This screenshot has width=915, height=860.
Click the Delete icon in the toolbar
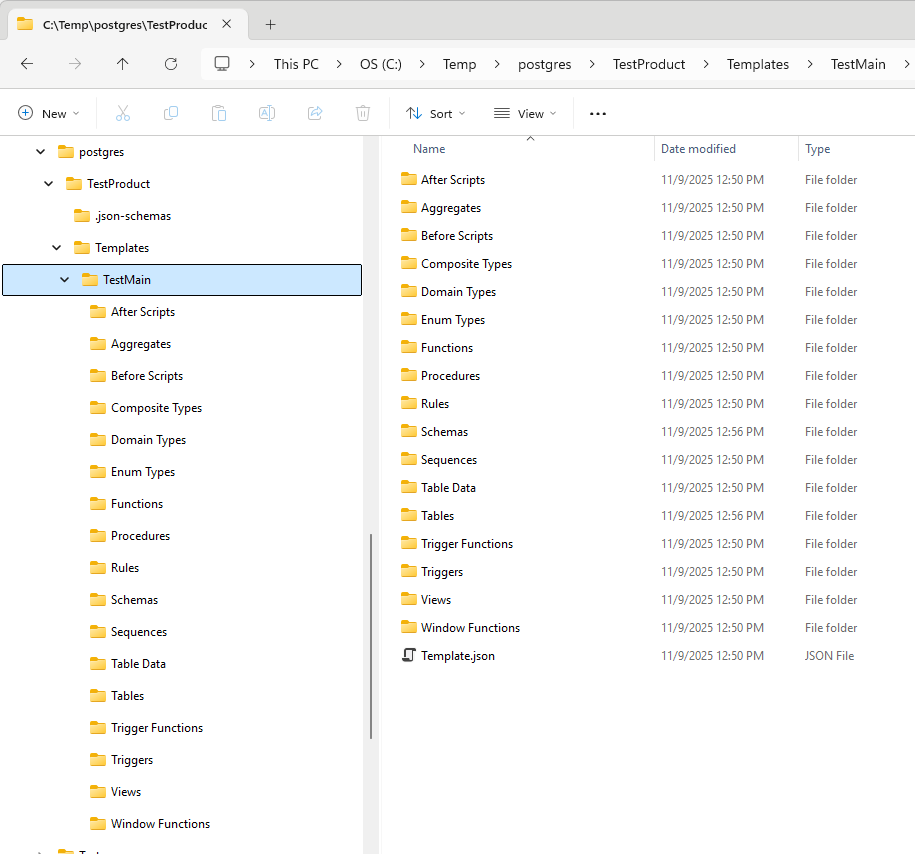[x=362, y=113]
